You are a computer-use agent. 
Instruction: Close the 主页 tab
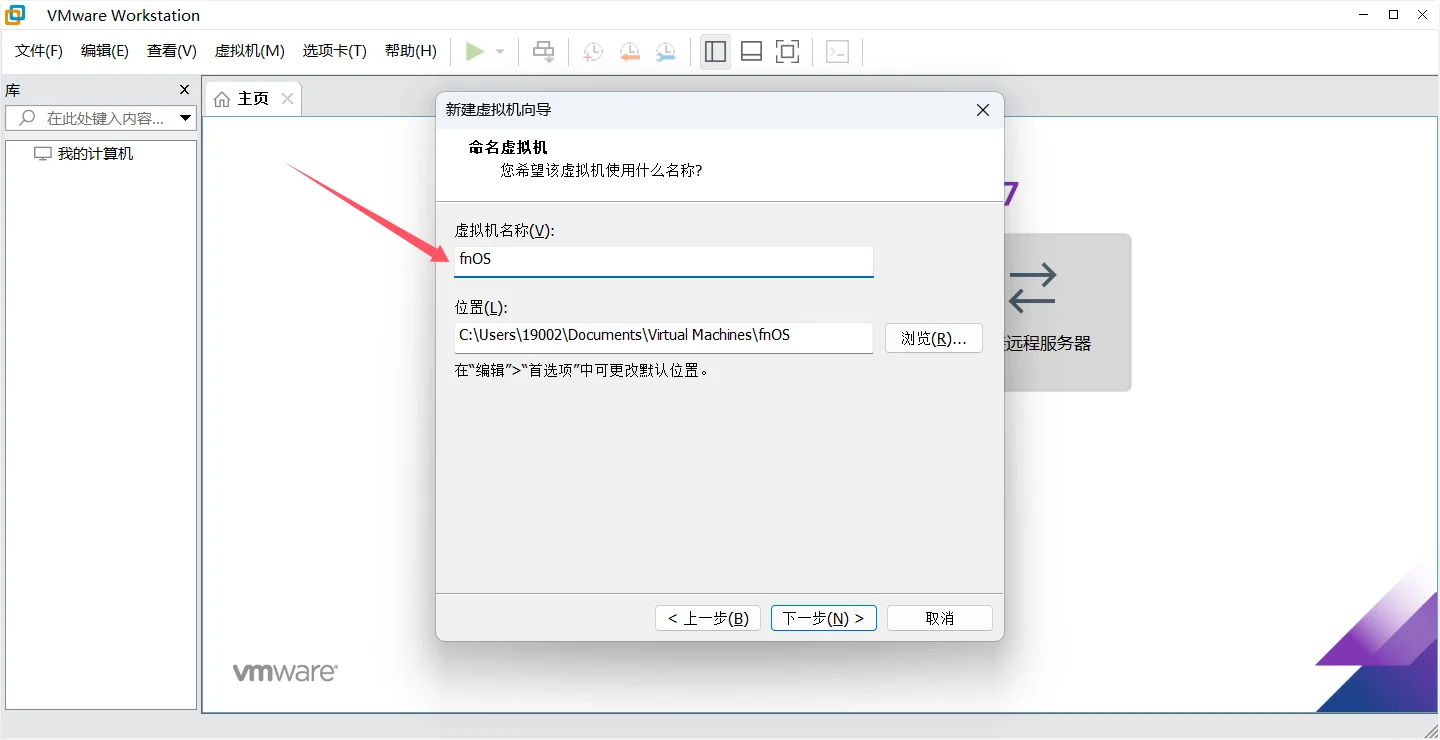click(x=288, y=99)
